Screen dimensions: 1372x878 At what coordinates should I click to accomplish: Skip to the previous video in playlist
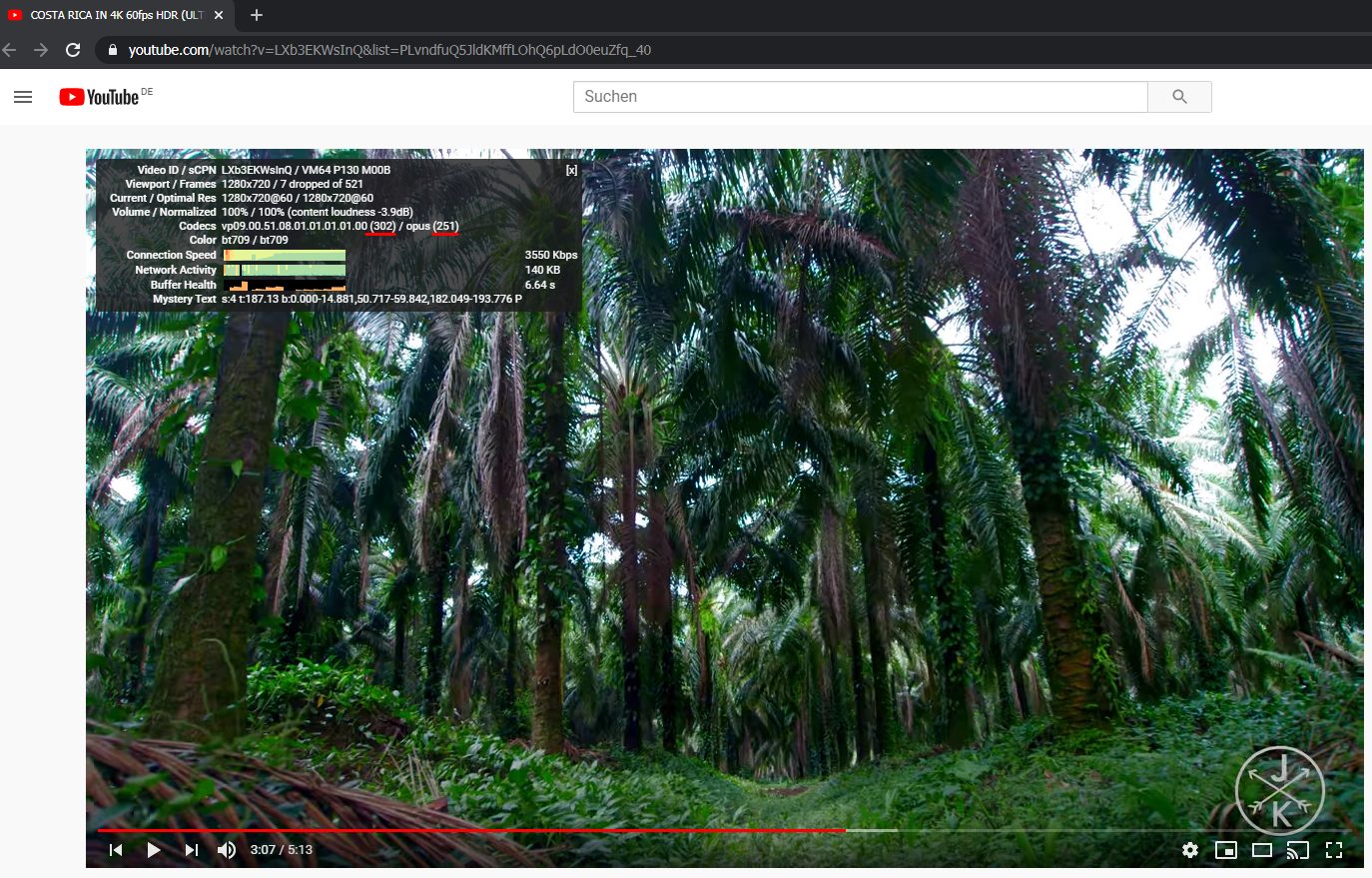pos(116,850)
